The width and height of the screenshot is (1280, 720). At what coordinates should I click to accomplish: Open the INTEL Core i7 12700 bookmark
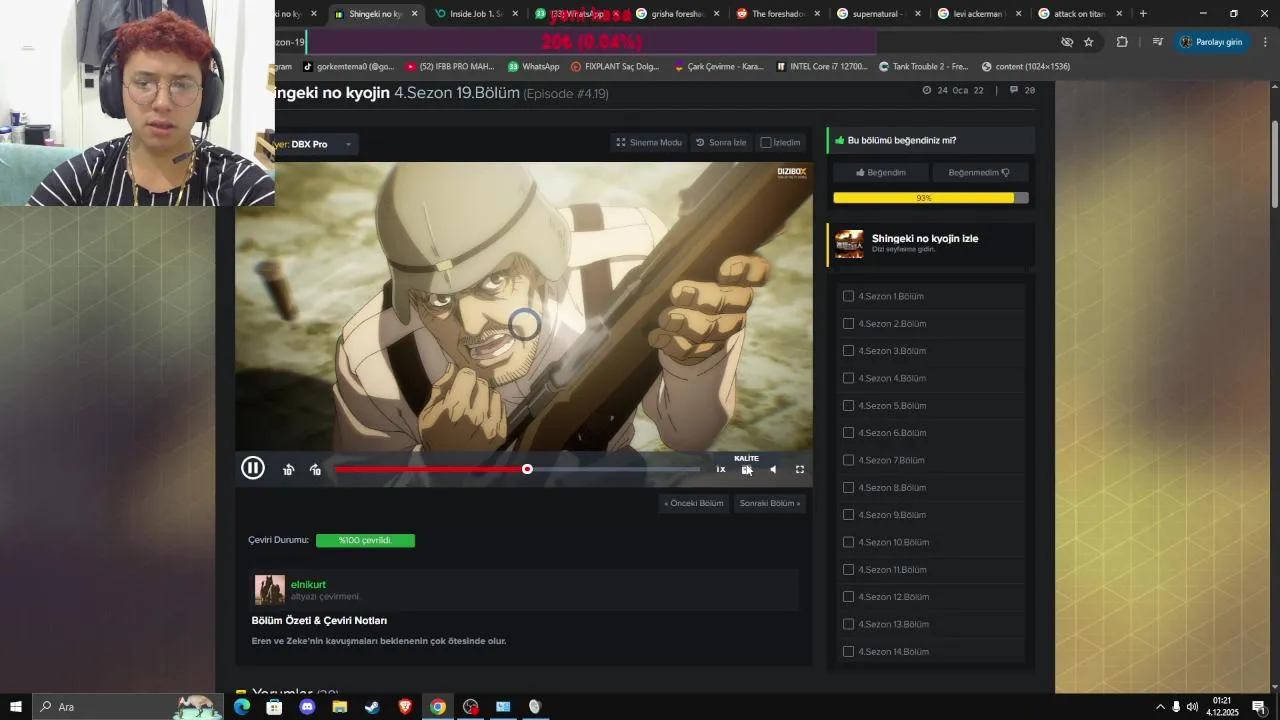tap(822, 67)
